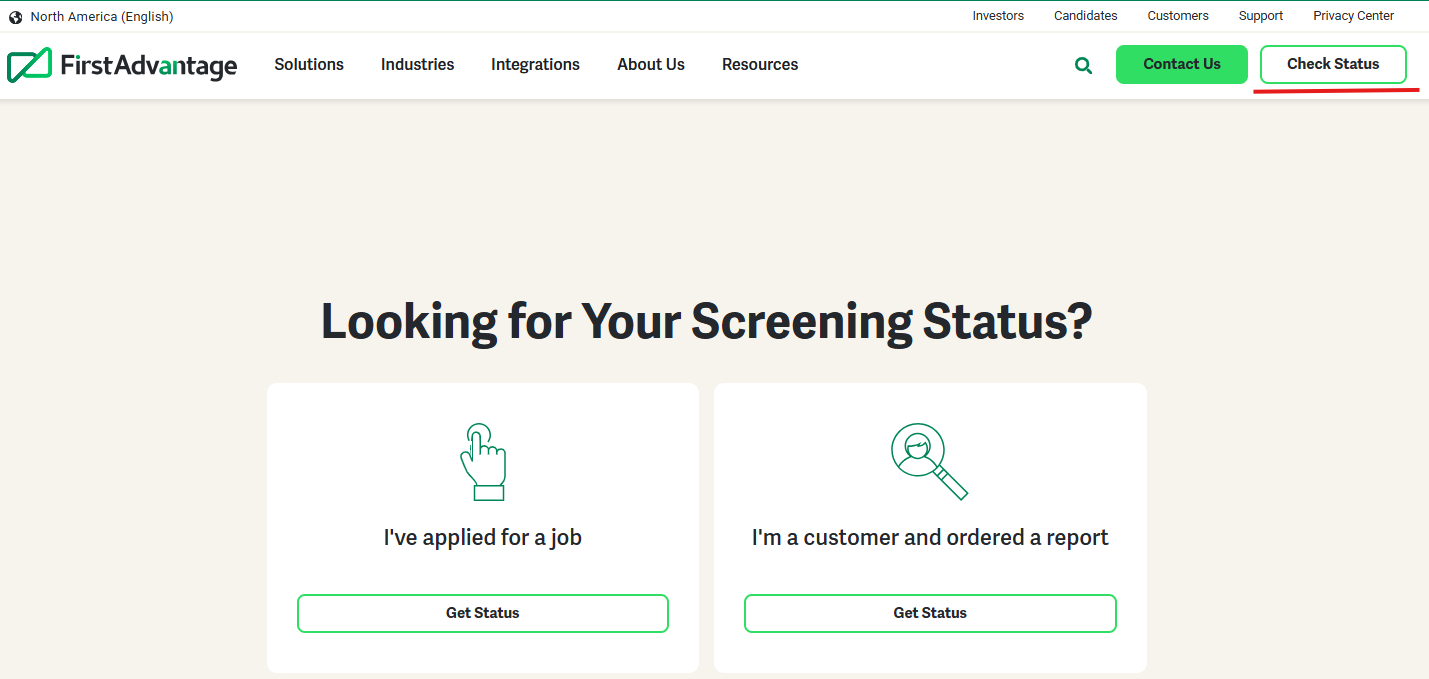Screen dimensions: 1429x679
Task: Expand the Integrations menu
Action: click(535, 65)
